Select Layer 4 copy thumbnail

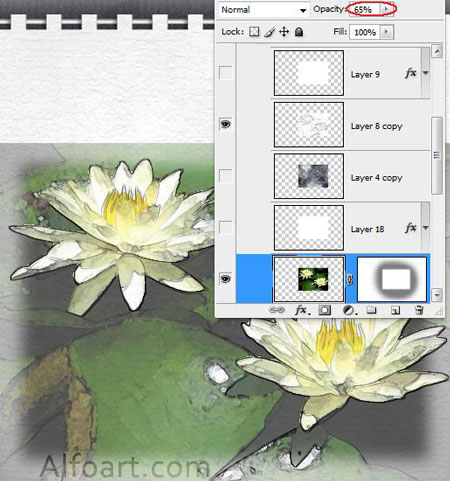click(309, 176)
